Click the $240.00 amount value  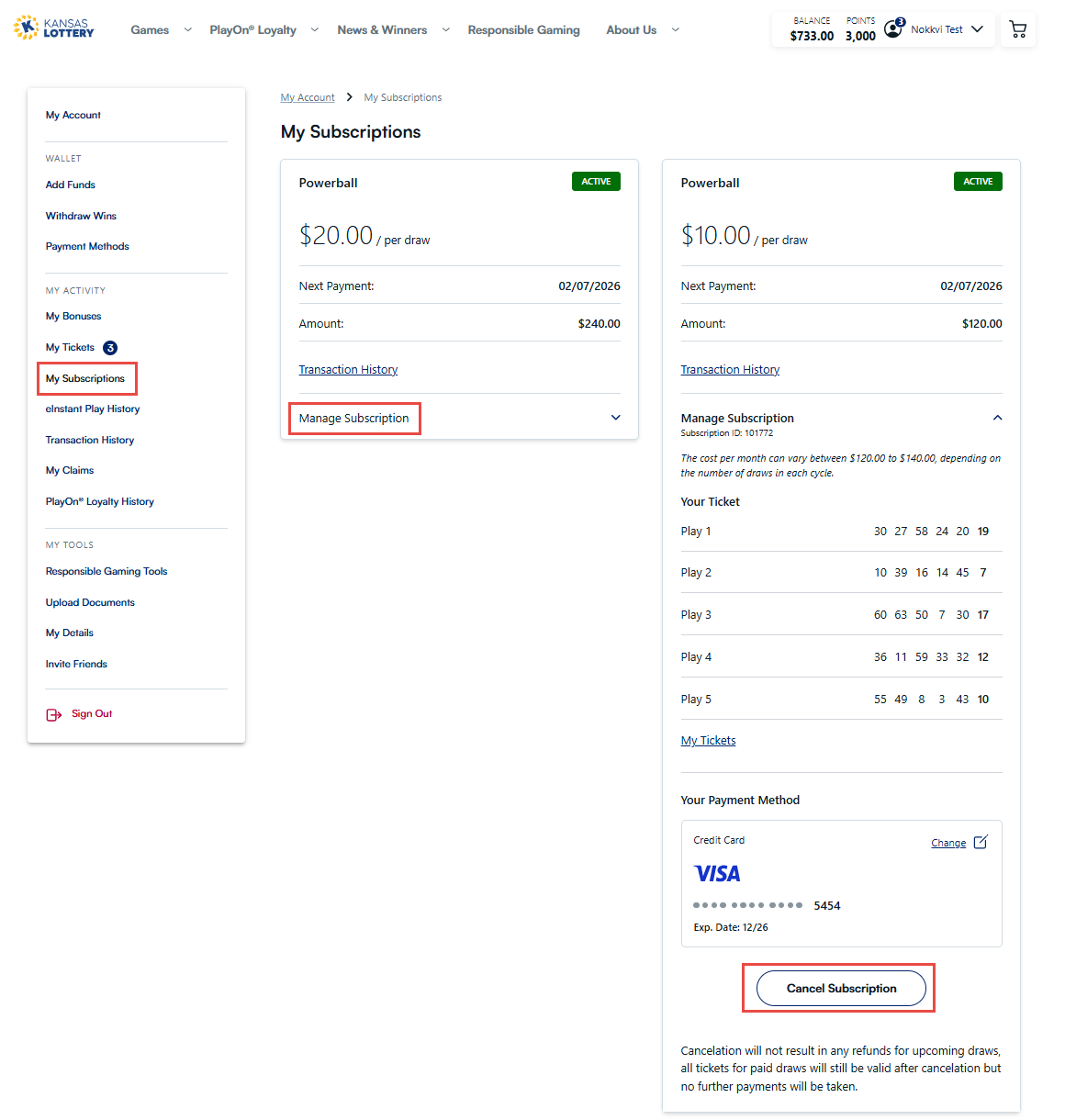(x=599, y=323)
